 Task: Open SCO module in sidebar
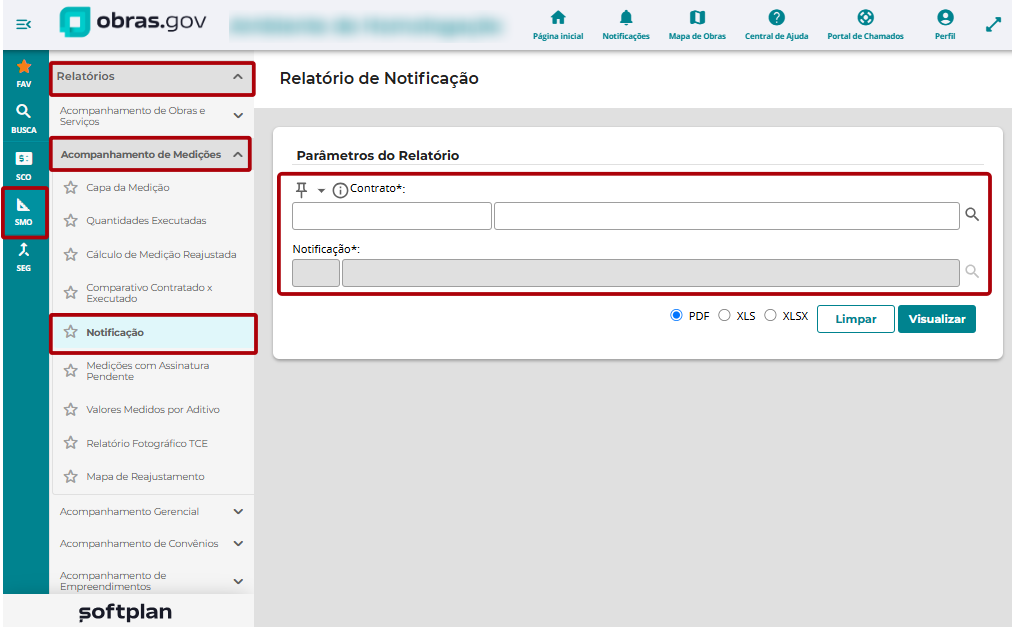(24, 165)
